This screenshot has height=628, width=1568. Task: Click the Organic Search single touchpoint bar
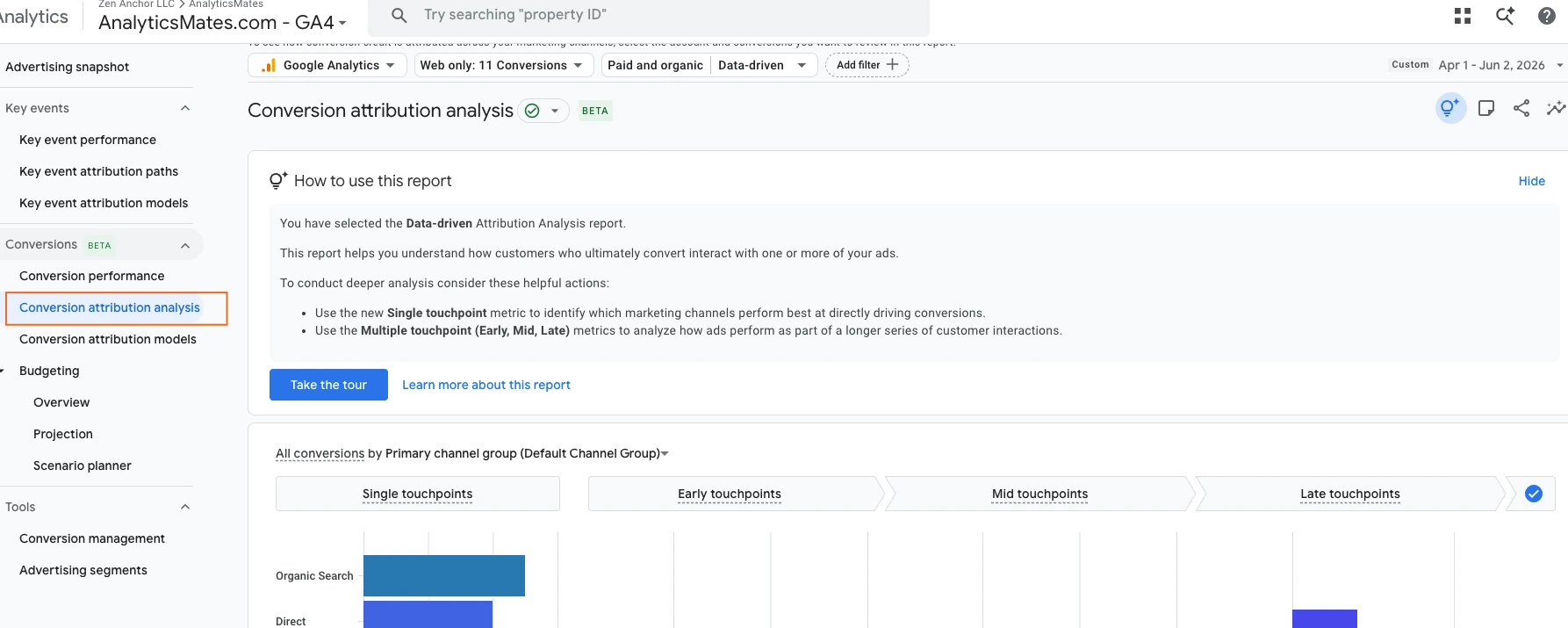click(x=444, y=575)
